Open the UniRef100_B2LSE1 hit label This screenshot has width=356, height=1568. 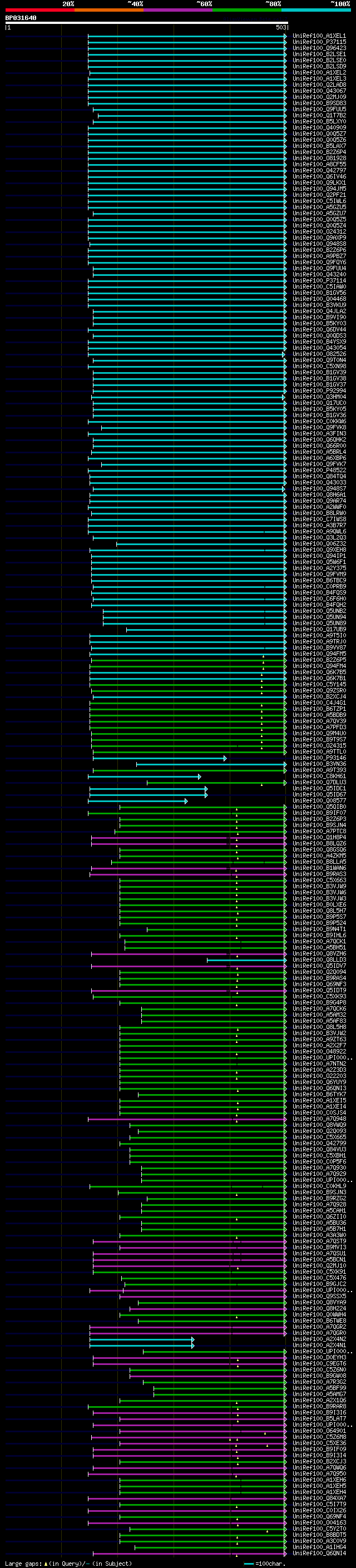pyautogui.click(x=319, y=54)
